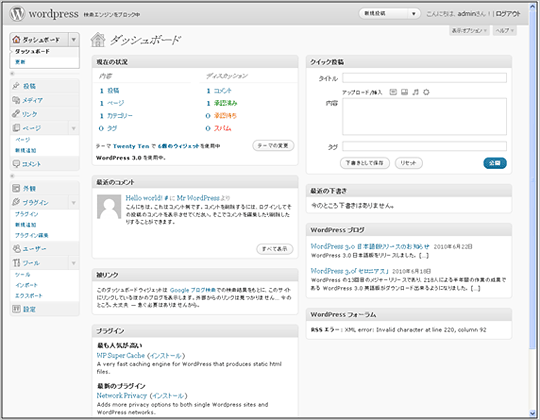Open the Add New page submenu item
The width and height of the screenshot is (540, 420).
pos(25,150)
